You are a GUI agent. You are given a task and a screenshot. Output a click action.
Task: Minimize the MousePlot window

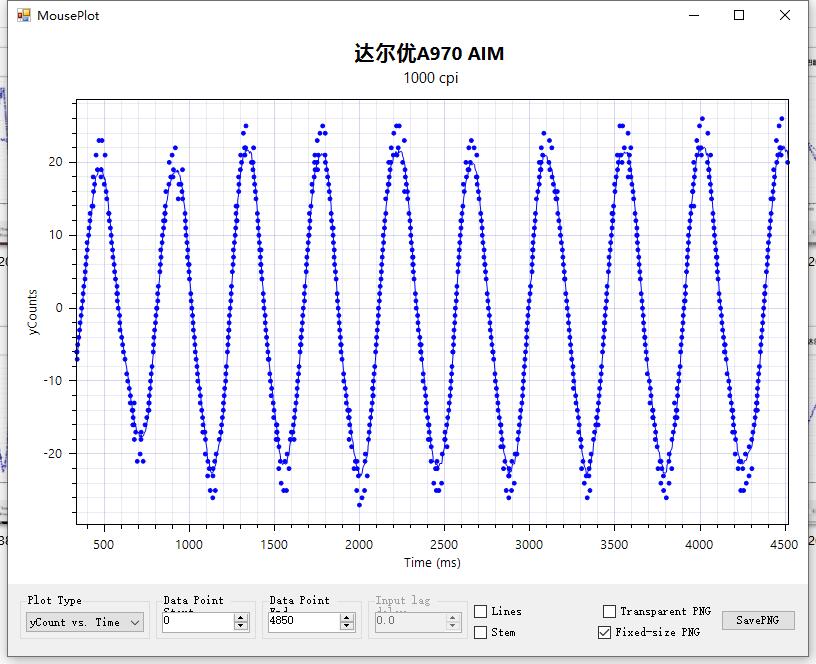(694, 15)
